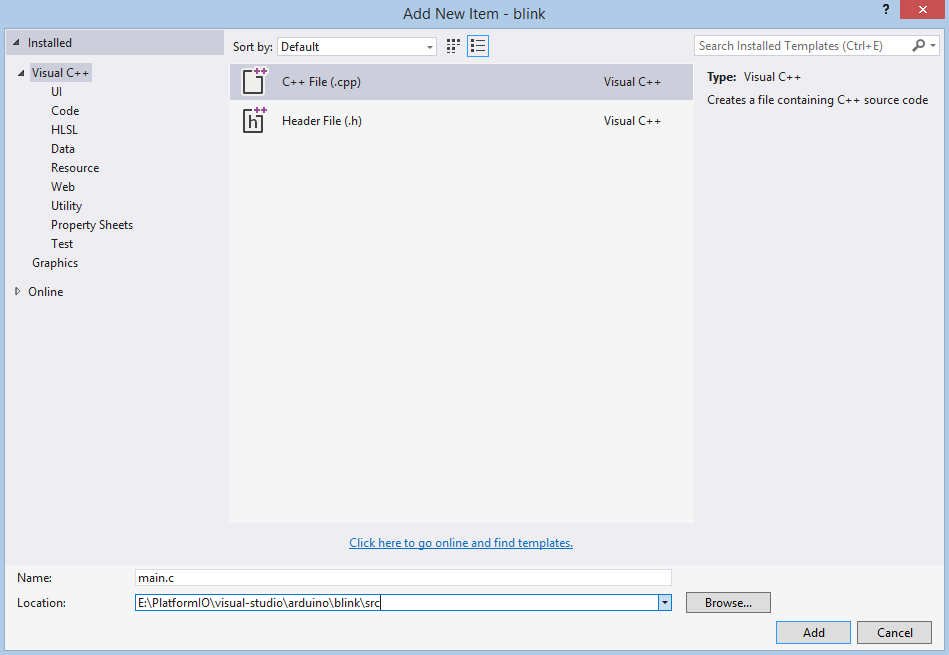Click the Browse... button
Screen dimensions: 949x655
pyautogui.click(x=728, y=602)
